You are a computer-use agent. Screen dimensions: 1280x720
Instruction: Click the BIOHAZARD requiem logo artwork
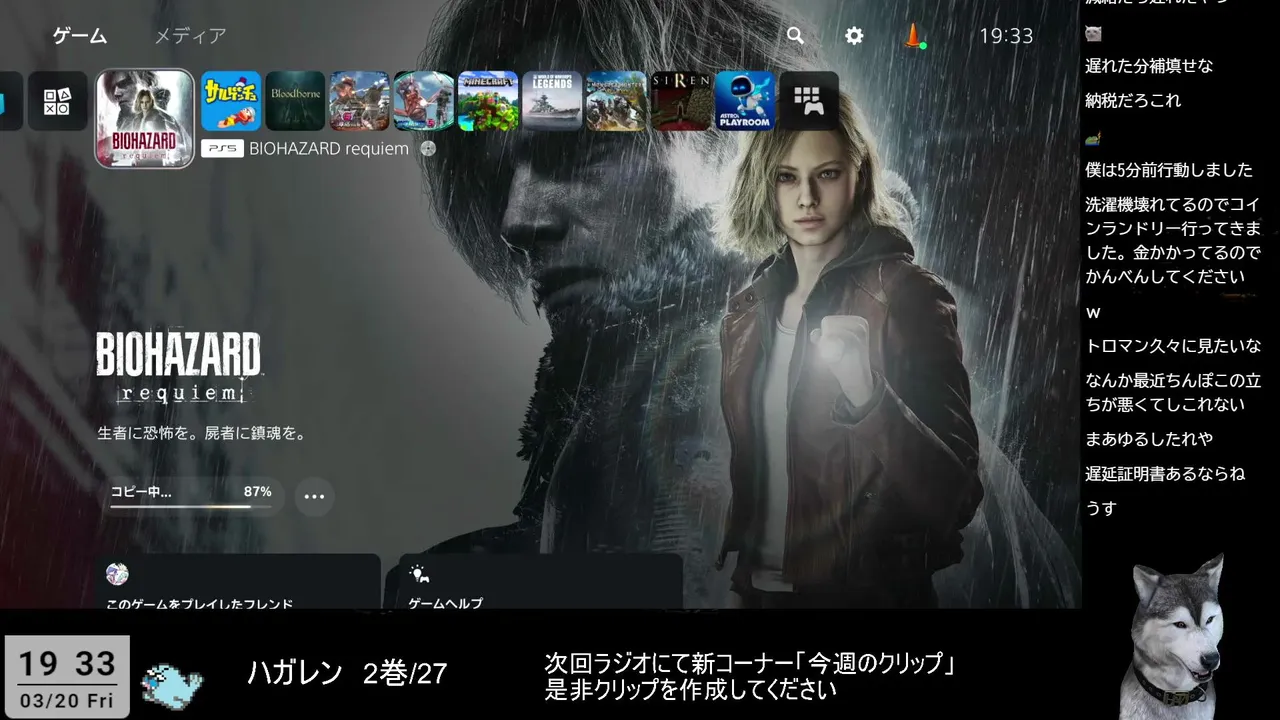click(x=178, y=368)
